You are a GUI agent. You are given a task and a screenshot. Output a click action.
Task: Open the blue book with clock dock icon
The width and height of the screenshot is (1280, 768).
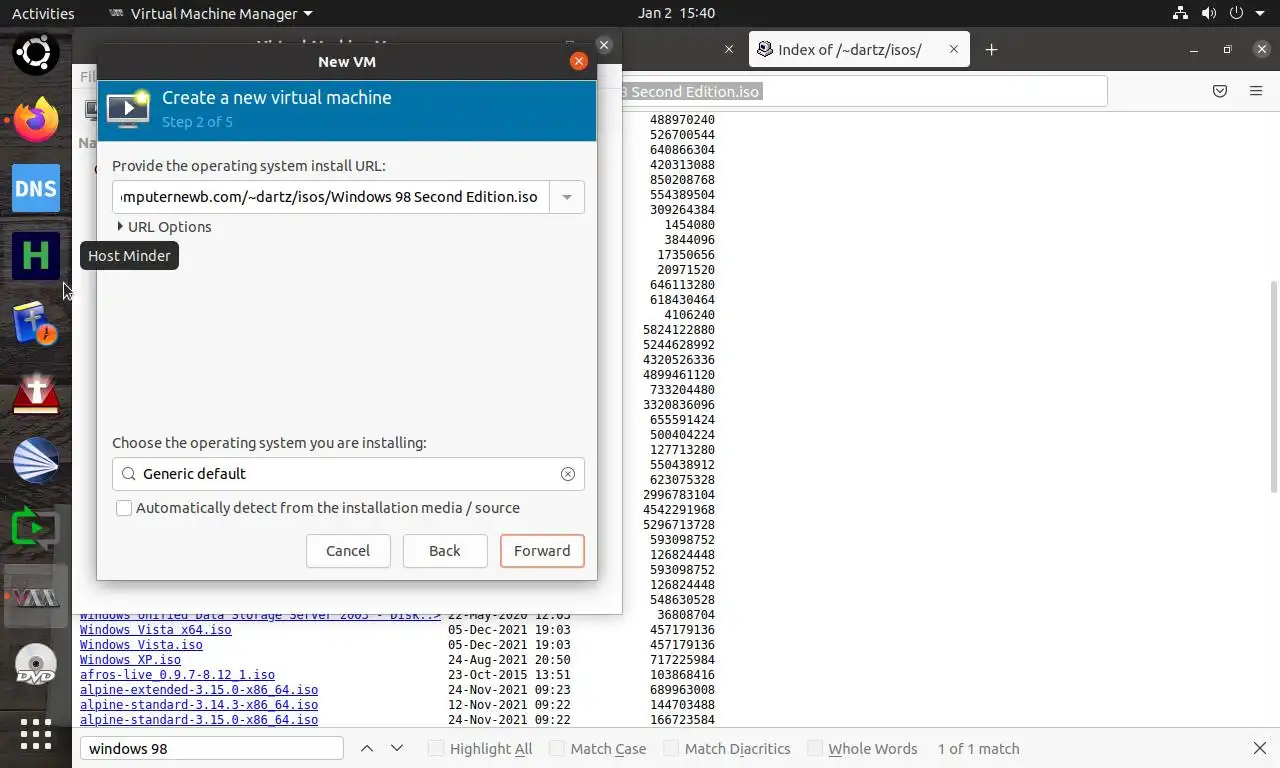coord(36,325)
